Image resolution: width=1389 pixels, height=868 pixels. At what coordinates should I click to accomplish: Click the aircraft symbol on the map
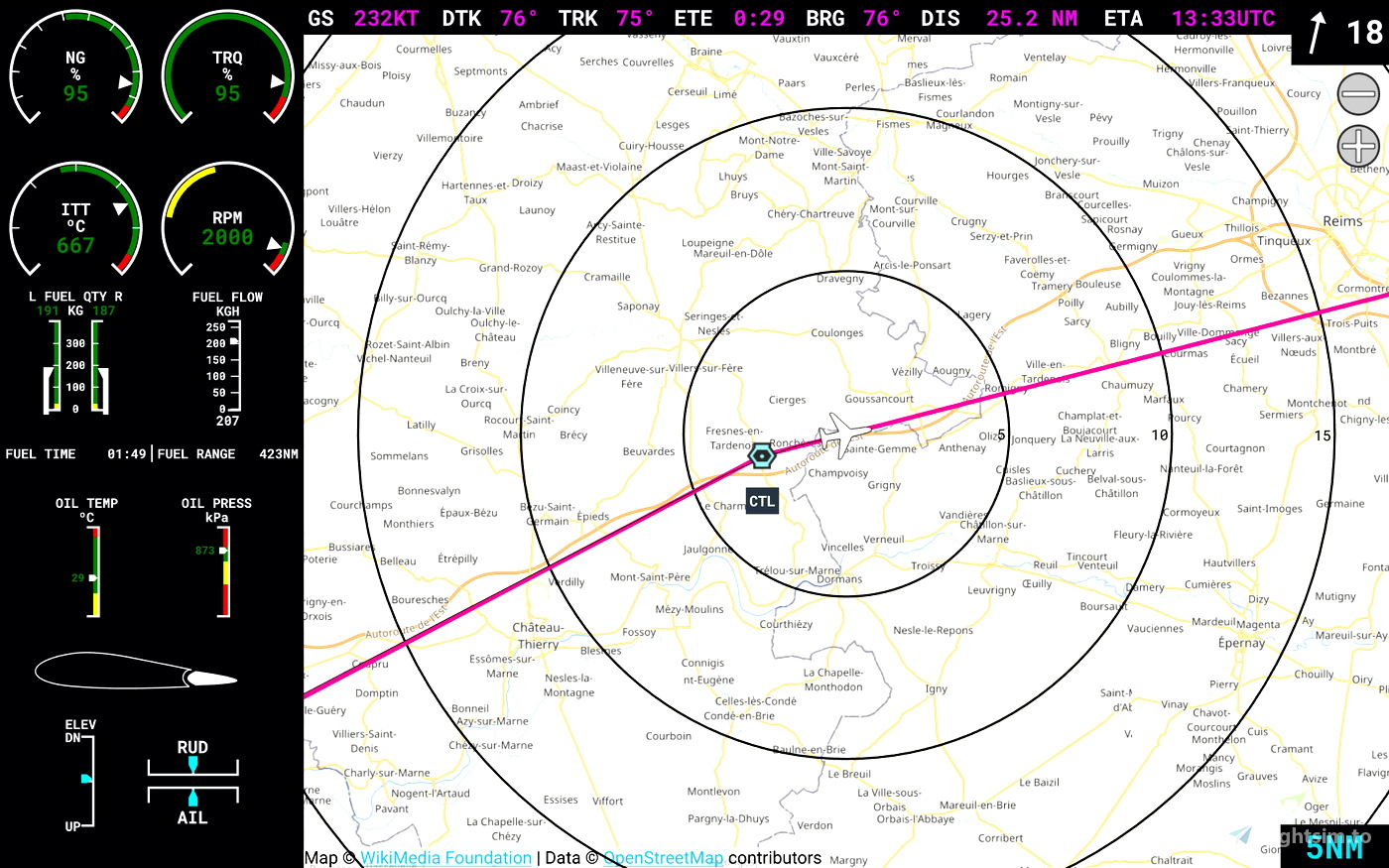click(x=843, y=434)
